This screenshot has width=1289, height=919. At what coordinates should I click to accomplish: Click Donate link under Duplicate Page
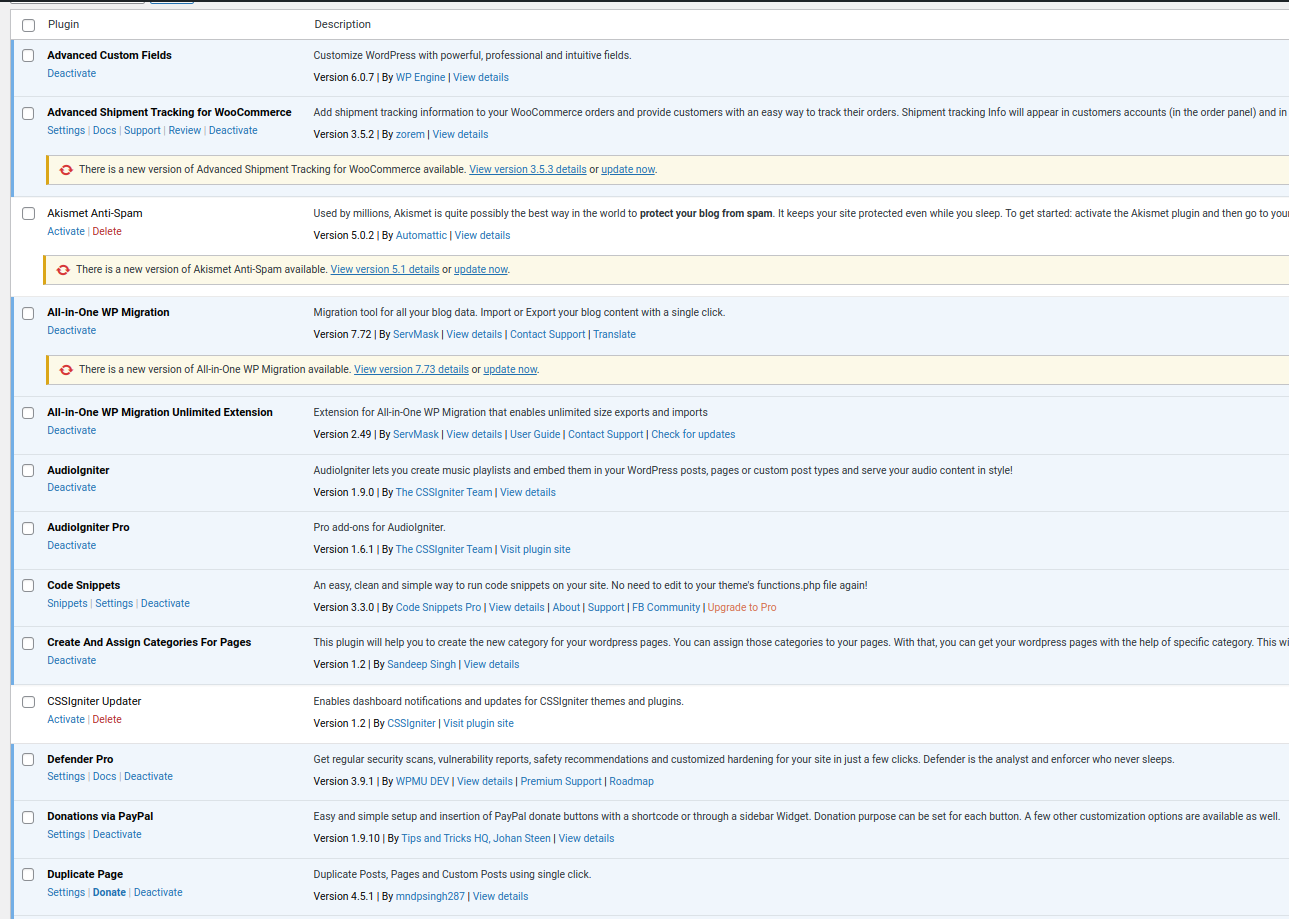[x=109, y=893]
